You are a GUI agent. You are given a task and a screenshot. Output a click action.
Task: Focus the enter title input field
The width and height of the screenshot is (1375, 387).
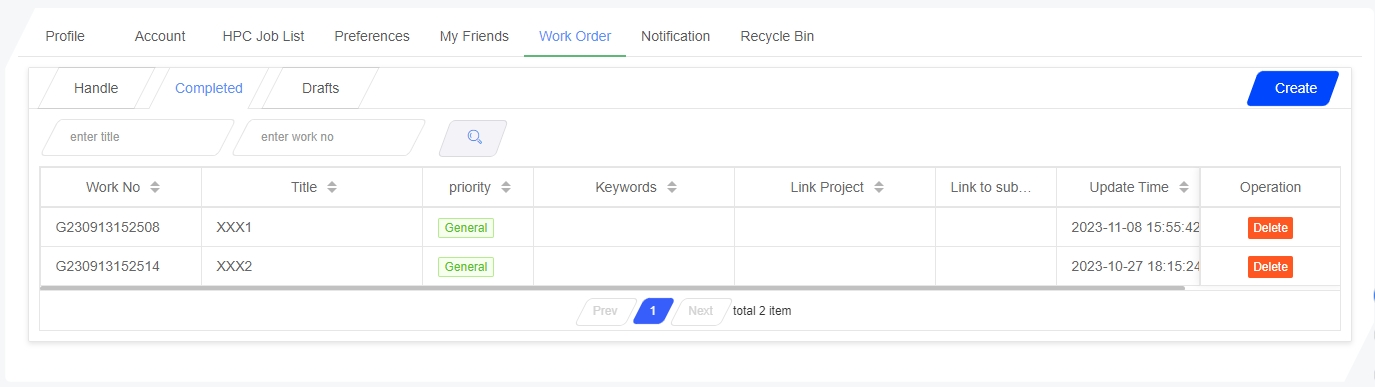coord(137,137)
